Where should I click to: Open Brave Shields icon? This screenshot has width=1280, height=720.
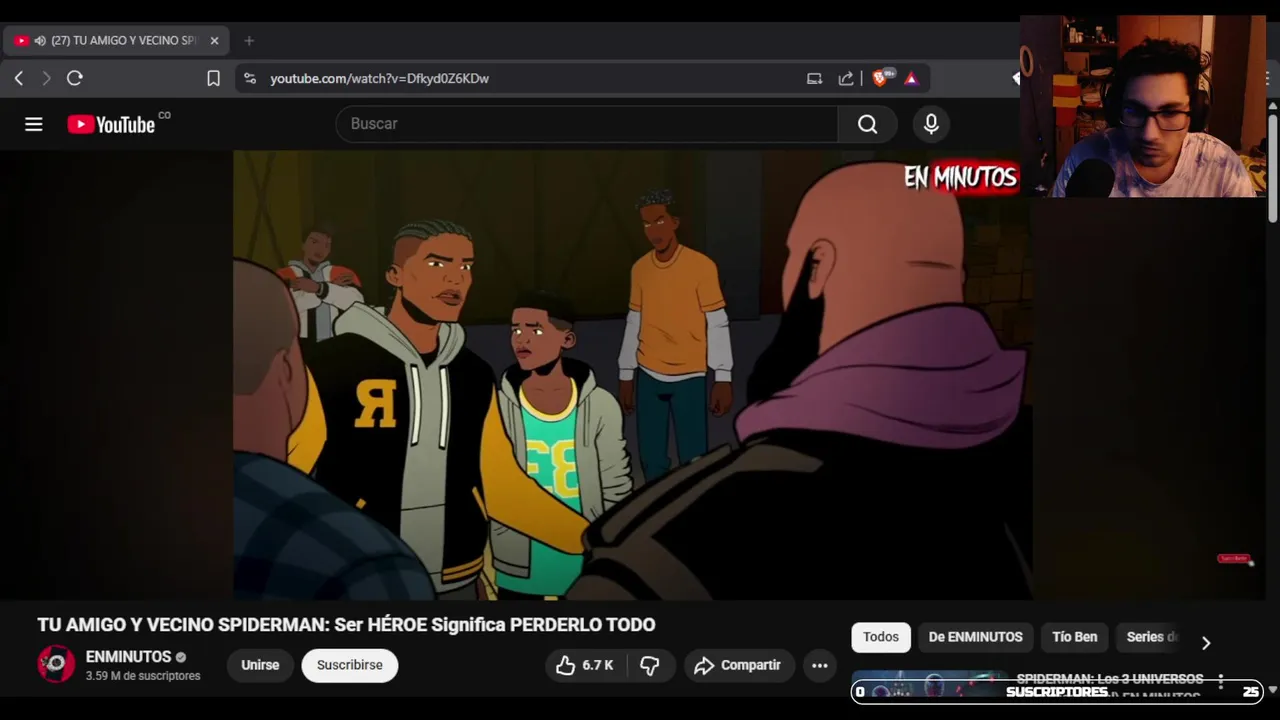[x=882, y=78]
